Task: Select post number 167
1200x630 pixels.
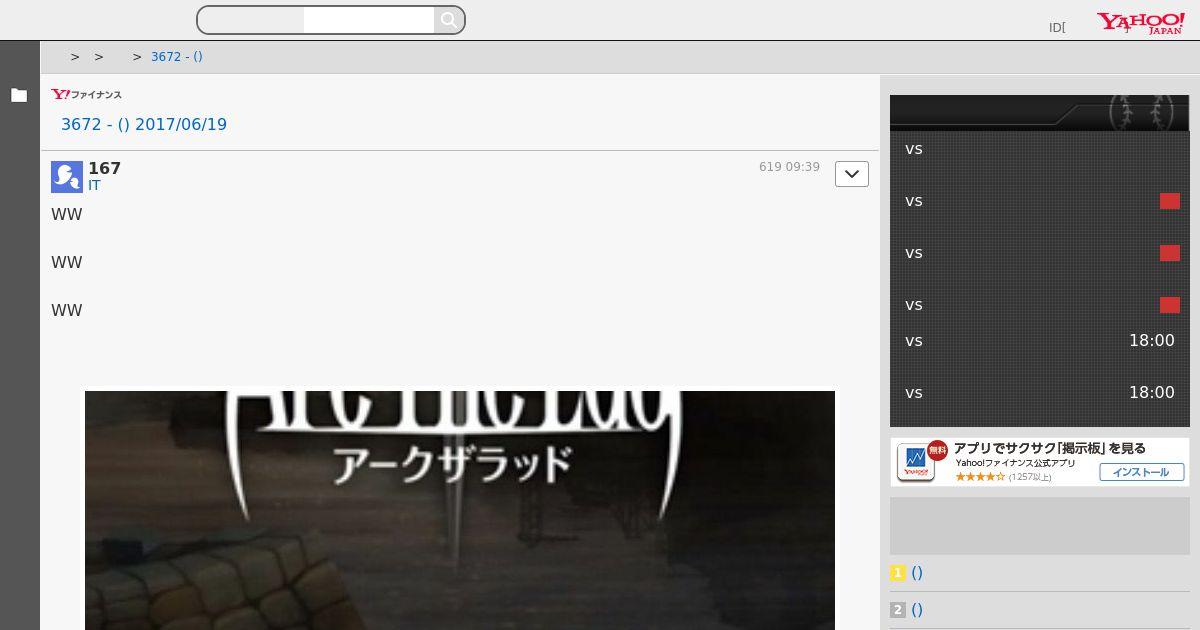Action: (x=104, y=169)
